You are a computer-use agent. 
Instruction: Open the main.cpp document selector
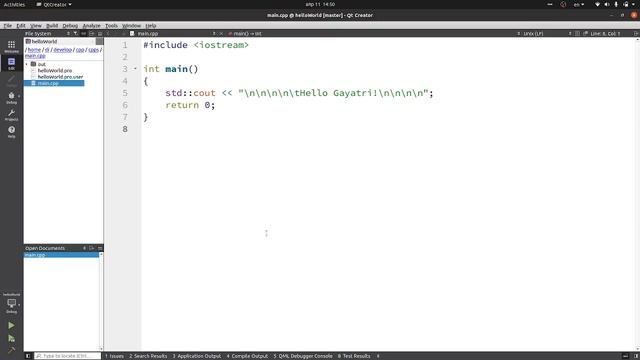[173, 33]
